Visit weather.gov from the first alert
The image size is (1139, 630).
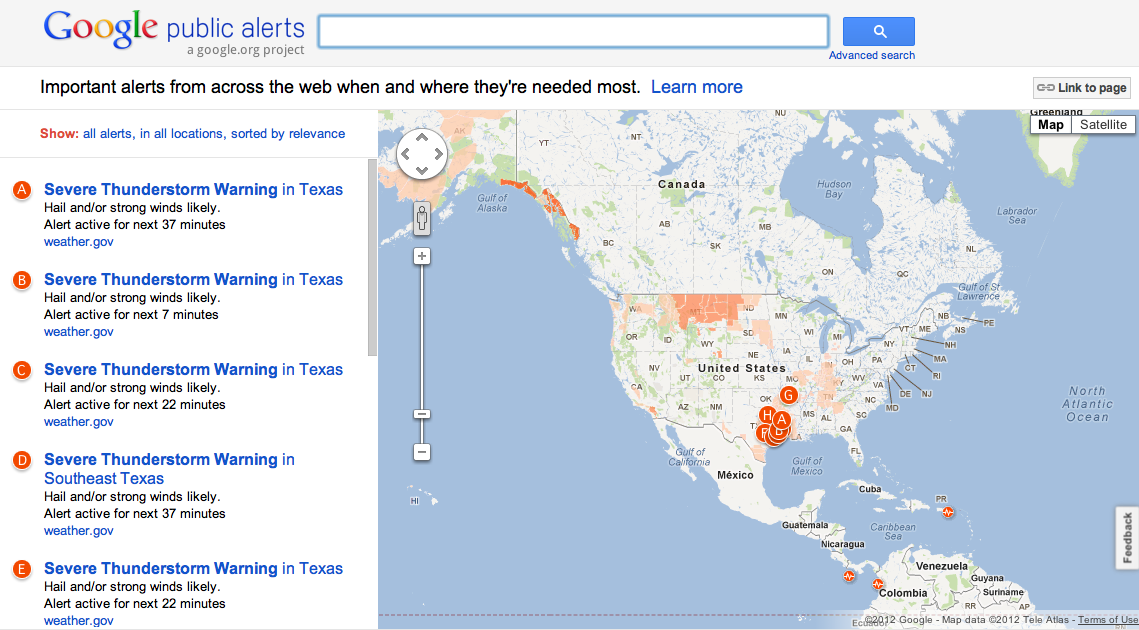78,241
